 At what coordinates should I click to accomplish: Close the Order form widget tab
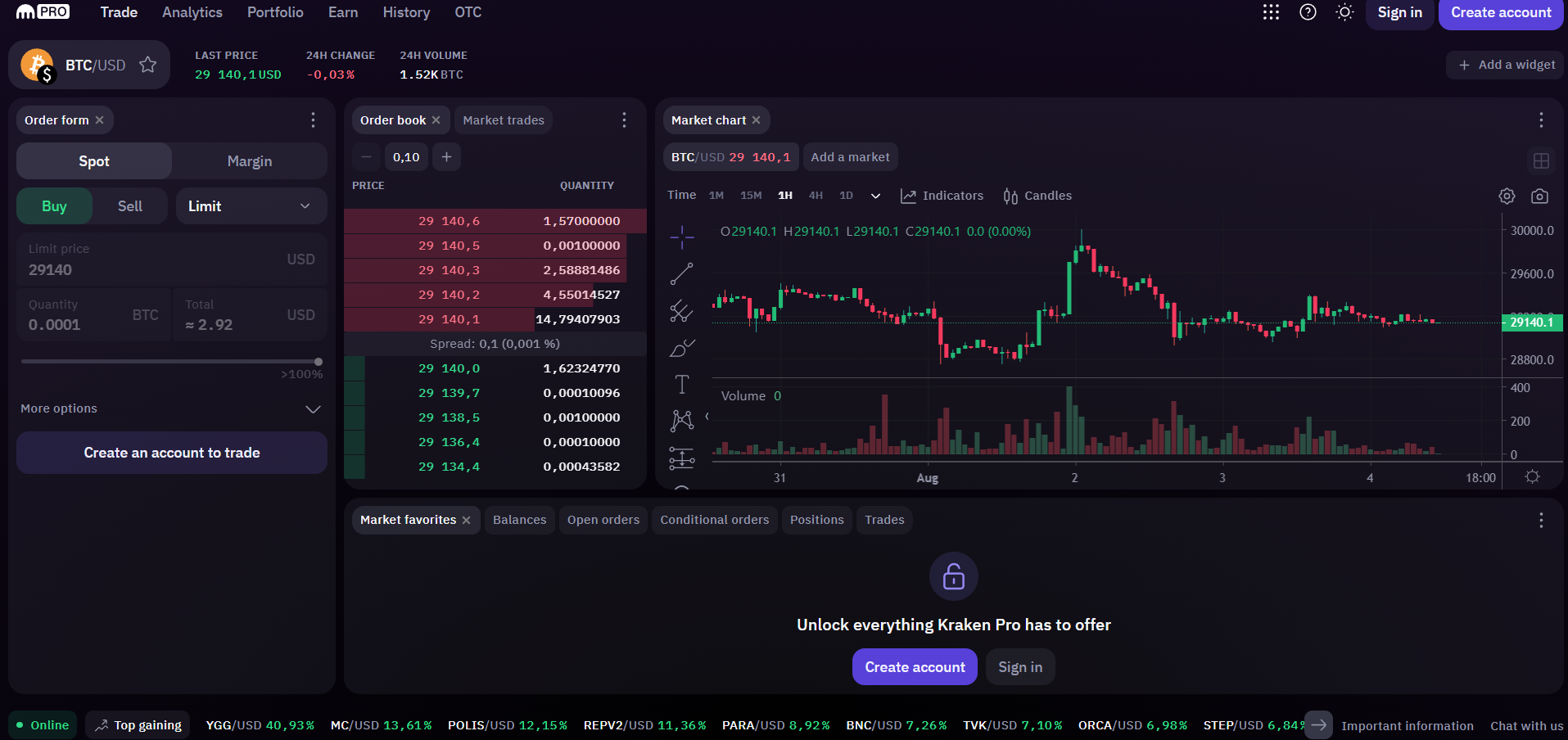click(99, 120)
